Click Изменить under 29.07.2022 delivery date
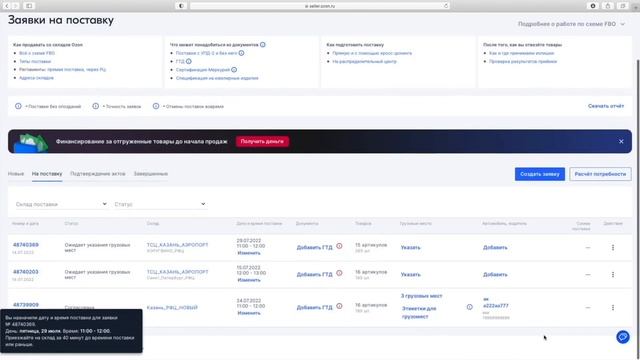The width and height of the screenshot is (640, 360). pos(249,253)
